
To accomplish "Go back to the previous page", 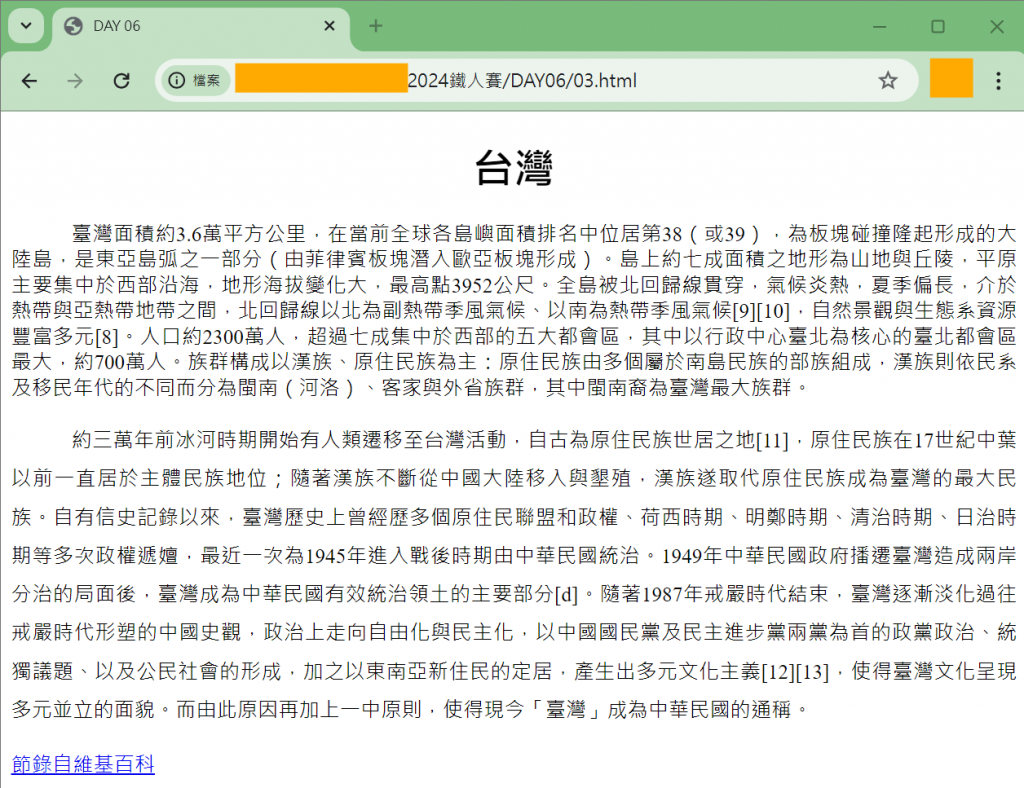I will coord(29,80).
